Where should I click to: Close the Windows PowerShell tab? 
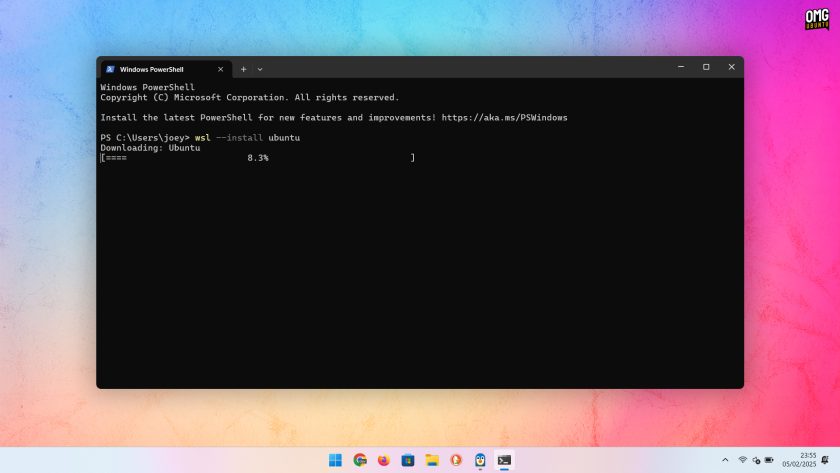coord(220,69)
